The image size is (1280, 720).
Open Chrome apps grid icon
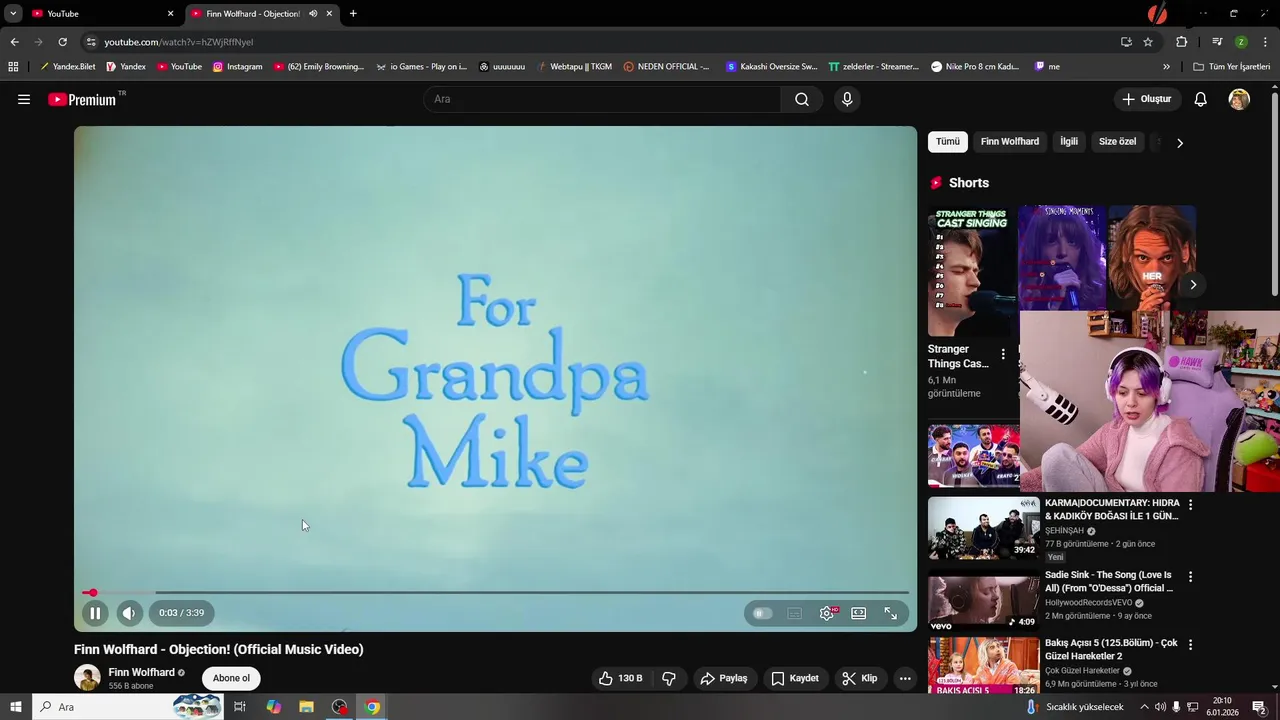(x=13, y=67)
